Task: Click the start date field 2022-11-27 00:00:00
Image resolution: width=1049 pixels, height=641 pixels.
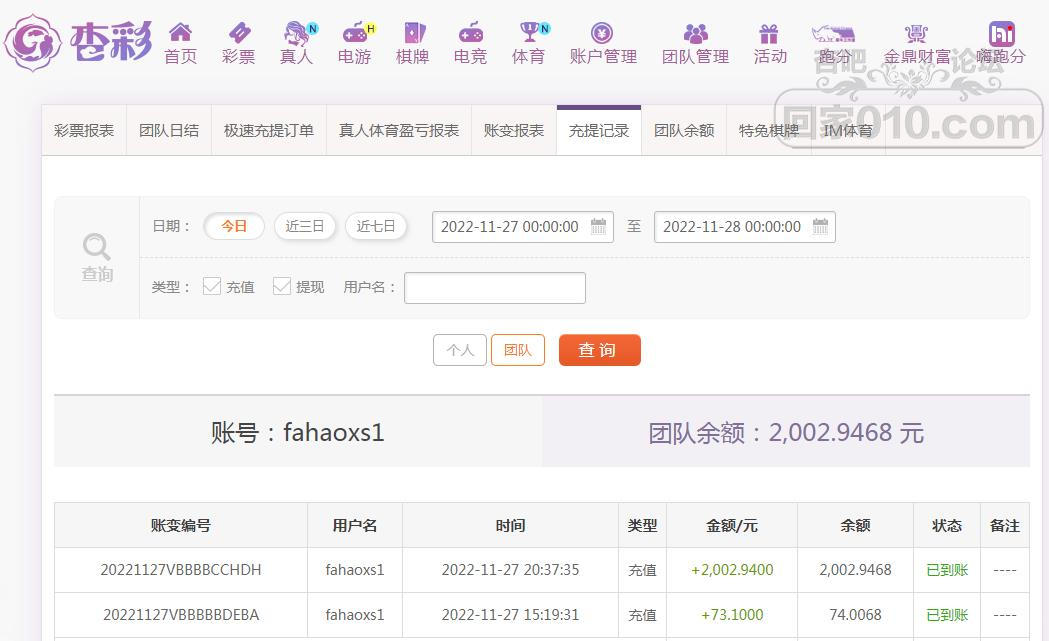Action: pyautogui.click(x=522, y=227)
